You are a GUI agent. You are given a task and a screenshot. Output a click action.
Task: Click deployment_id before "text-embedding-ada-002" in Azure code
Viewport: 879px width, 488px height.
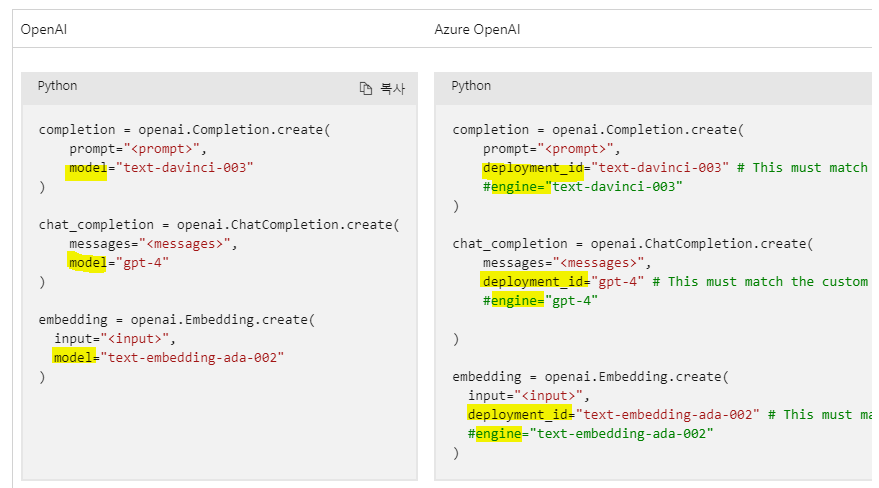[517, 415]
